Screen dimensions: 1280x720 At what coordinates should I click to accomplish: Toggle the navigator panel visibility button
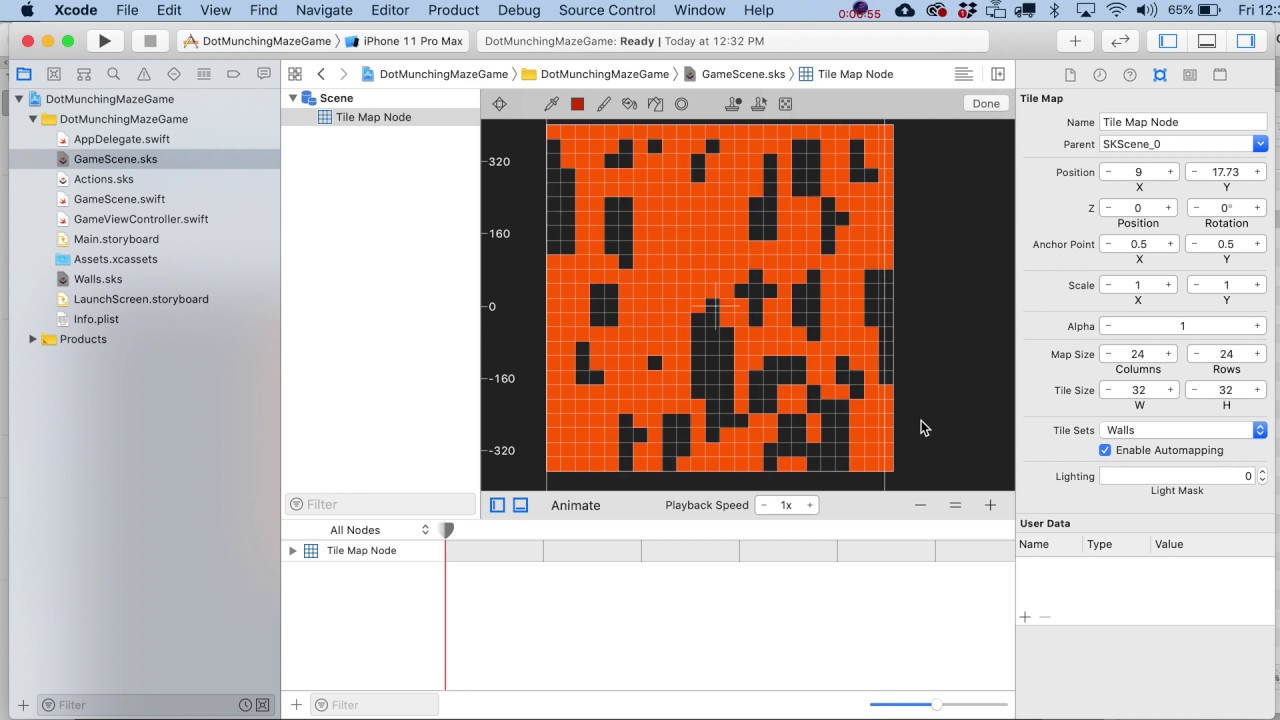pos(1168,41)
